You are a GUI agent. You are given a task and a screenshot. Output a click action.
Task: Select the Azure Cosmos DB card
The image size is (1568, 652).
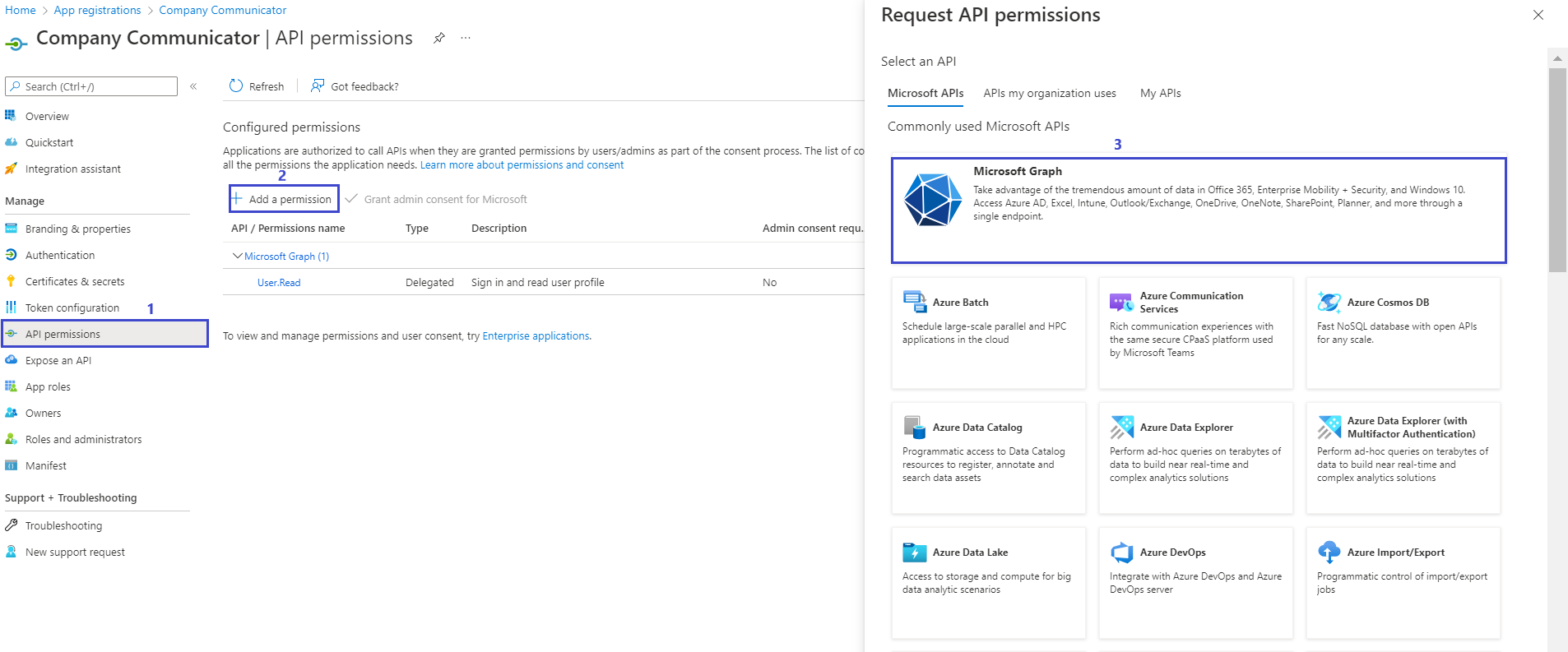coord(1403,333)
